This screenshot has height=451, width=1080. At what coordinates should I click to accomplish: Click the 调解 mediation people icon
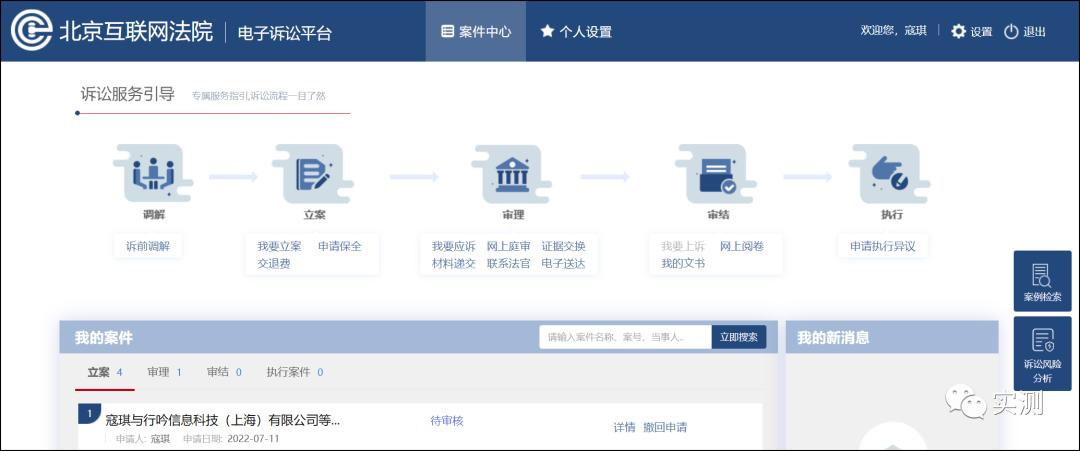[x=153, y=174]
